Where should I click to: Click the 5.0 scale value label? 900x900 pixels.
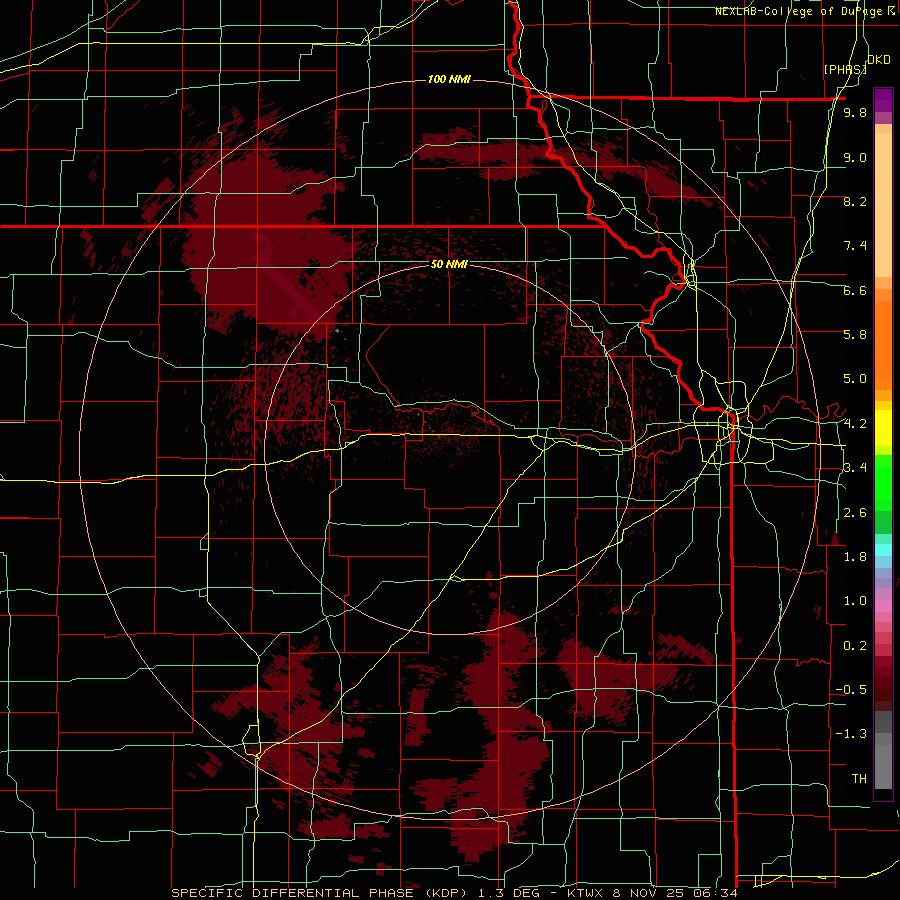[855, 379]
